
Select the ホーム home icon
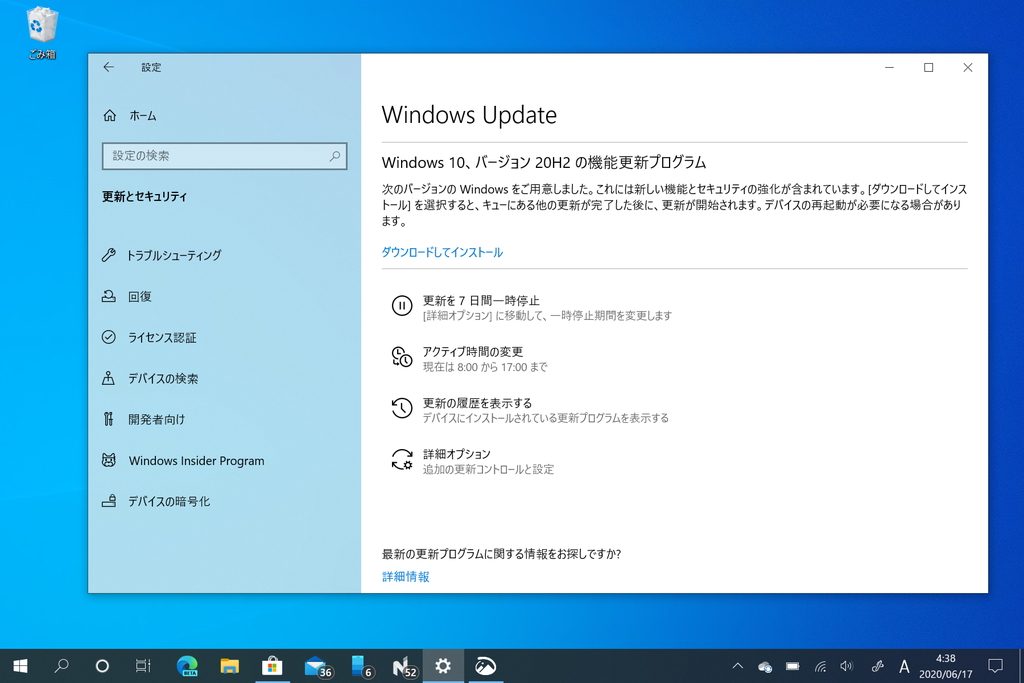110,115
